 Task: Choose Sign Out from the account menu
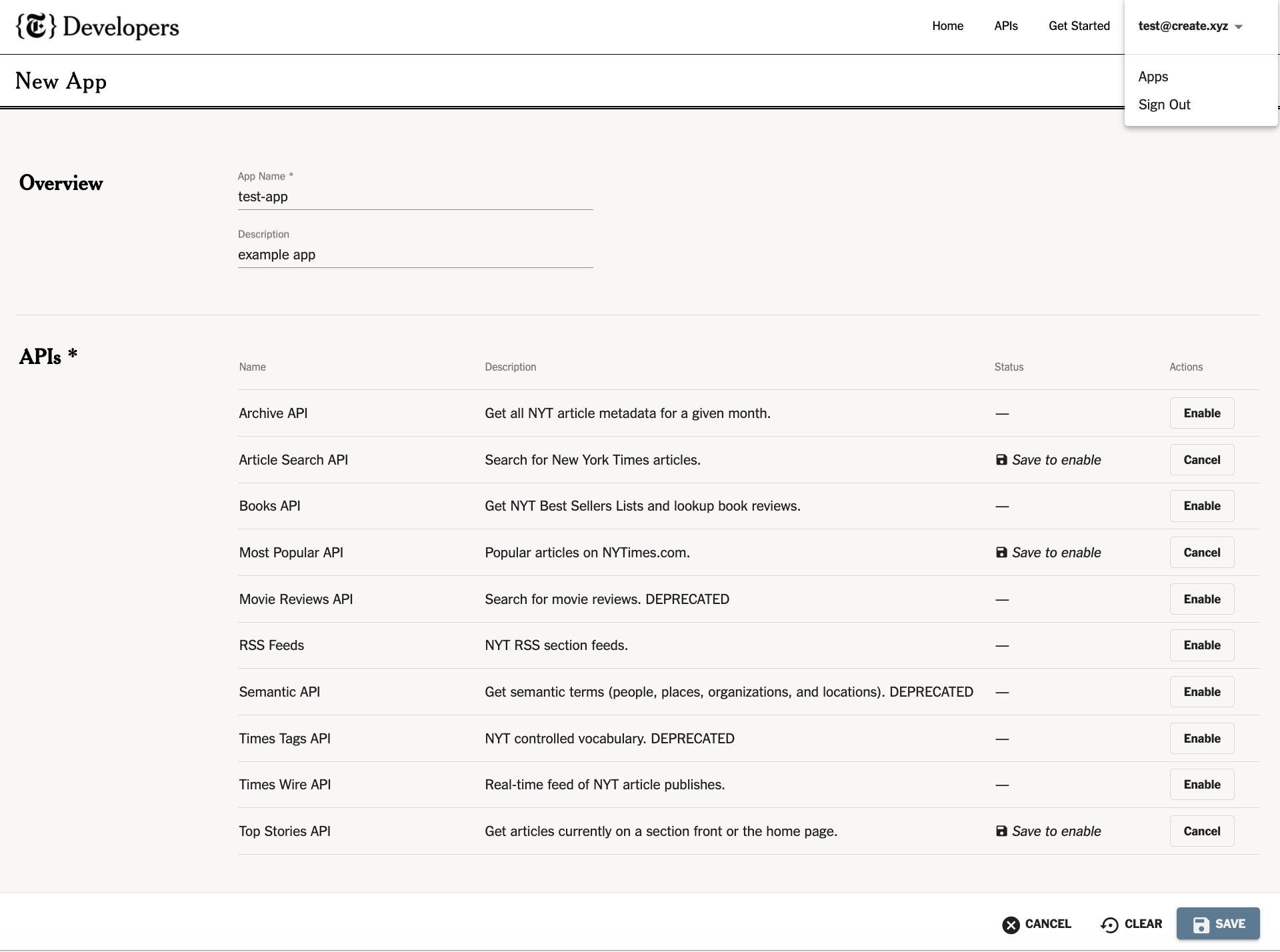1164,105
